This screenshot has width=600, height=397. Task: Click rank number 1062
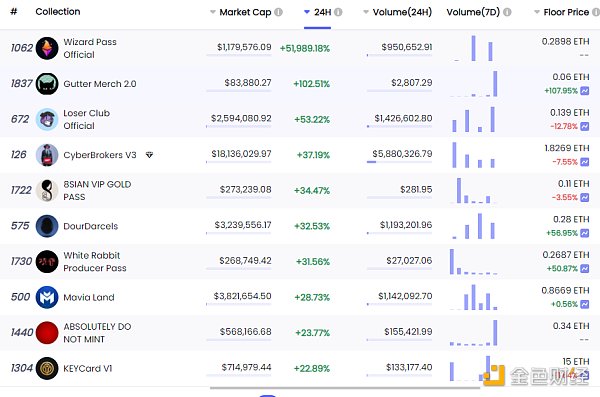tap(22, 48)
